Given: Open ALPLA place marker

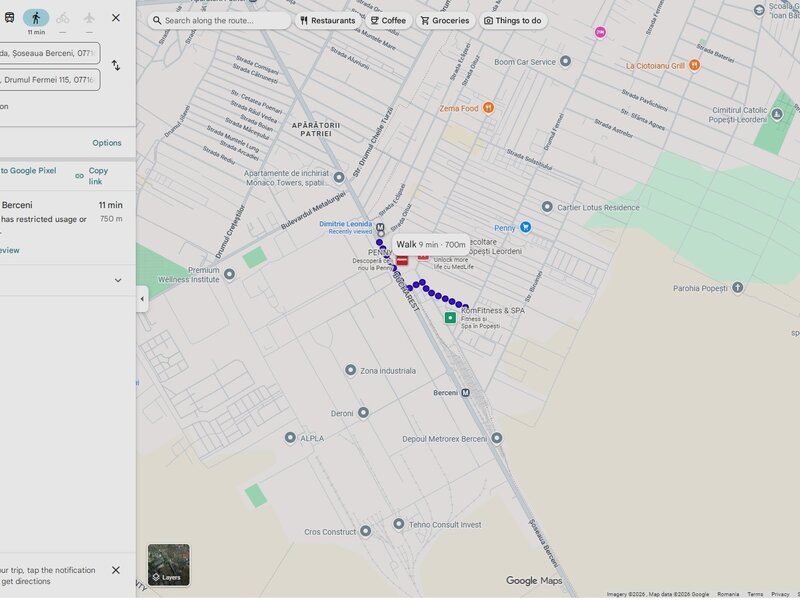Looking at the screenshot, I should 290,437.
